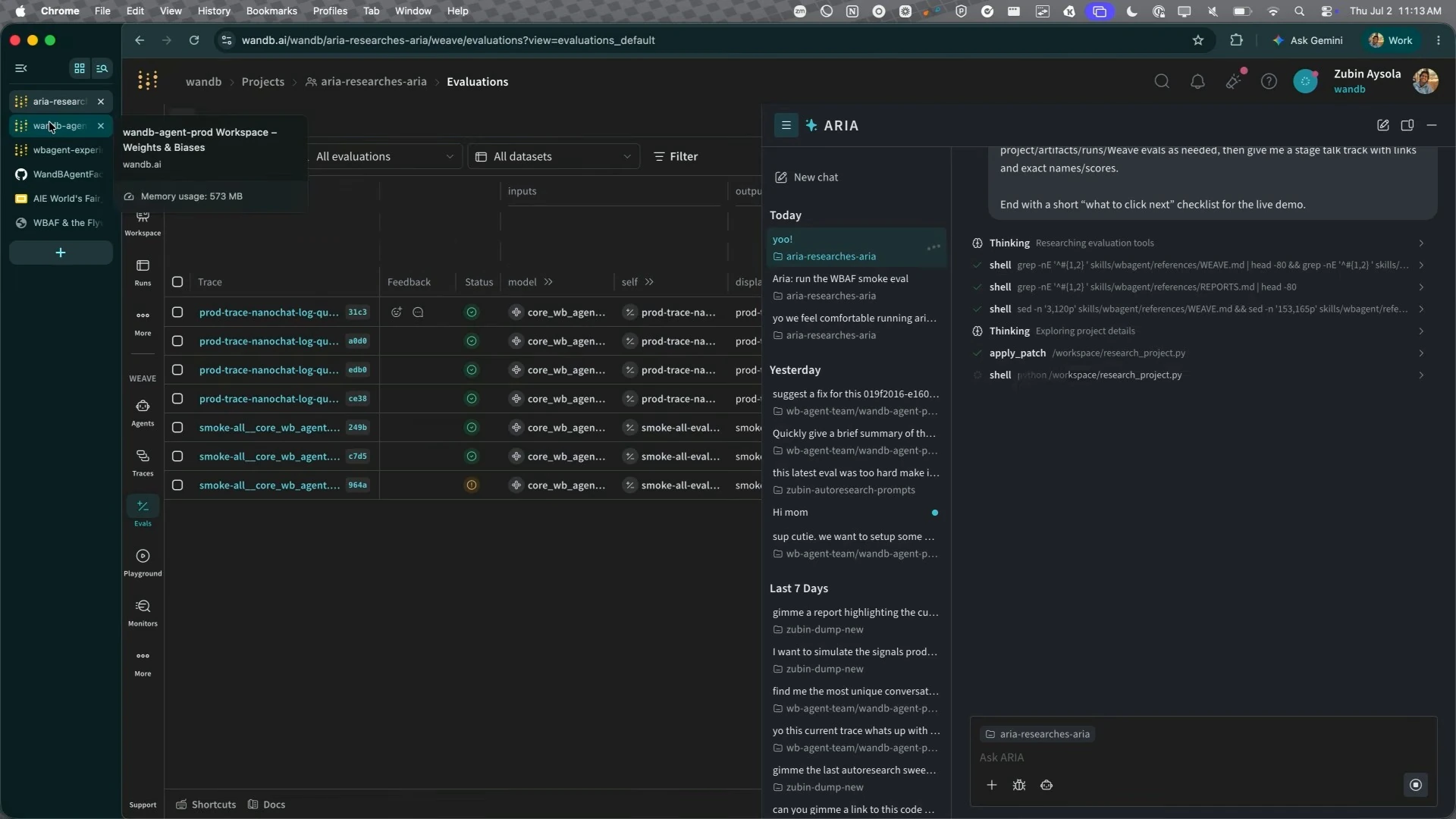The image size is (1456, 819).
Task: Click the bug icon below Ask ARIA
Action: tap(1019, 785)
